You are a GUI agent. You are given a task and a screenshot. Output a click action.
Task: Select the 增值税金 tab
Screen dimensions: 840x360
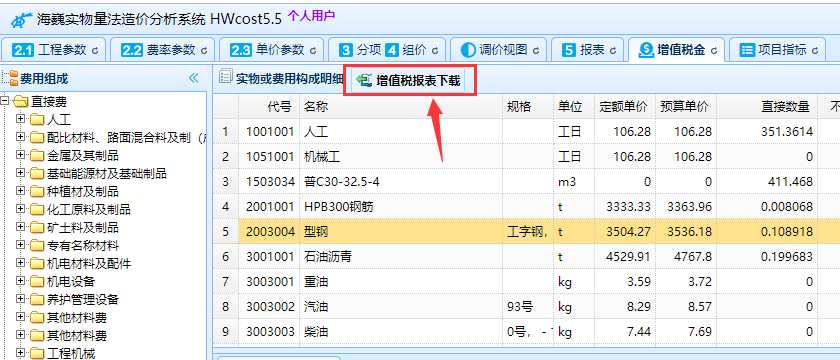click(x=677, y=50)
